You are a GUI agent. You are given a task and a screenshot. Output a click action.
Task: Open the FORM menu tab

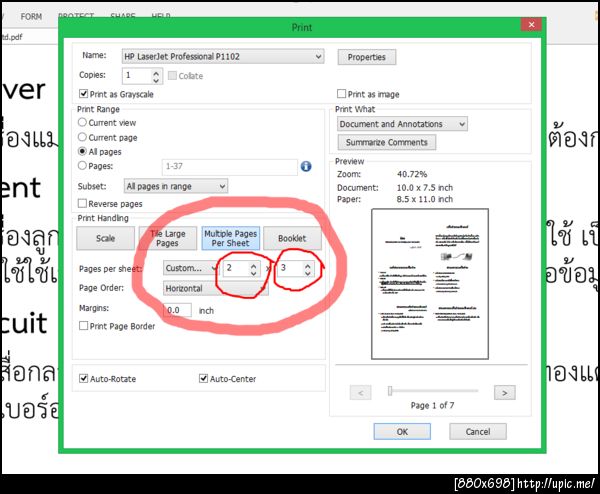(x=31, y=17)
